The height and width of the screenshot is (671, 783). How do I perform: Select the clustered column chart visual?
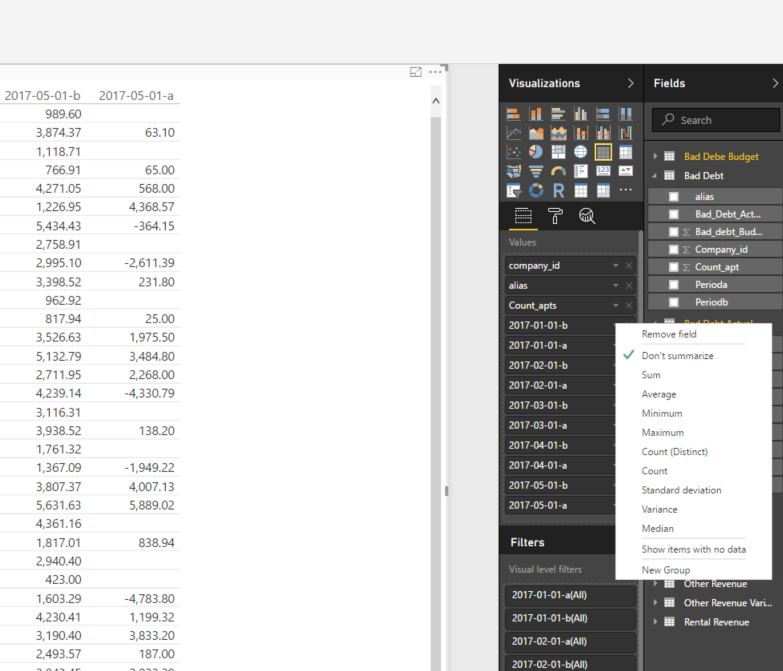580,114
